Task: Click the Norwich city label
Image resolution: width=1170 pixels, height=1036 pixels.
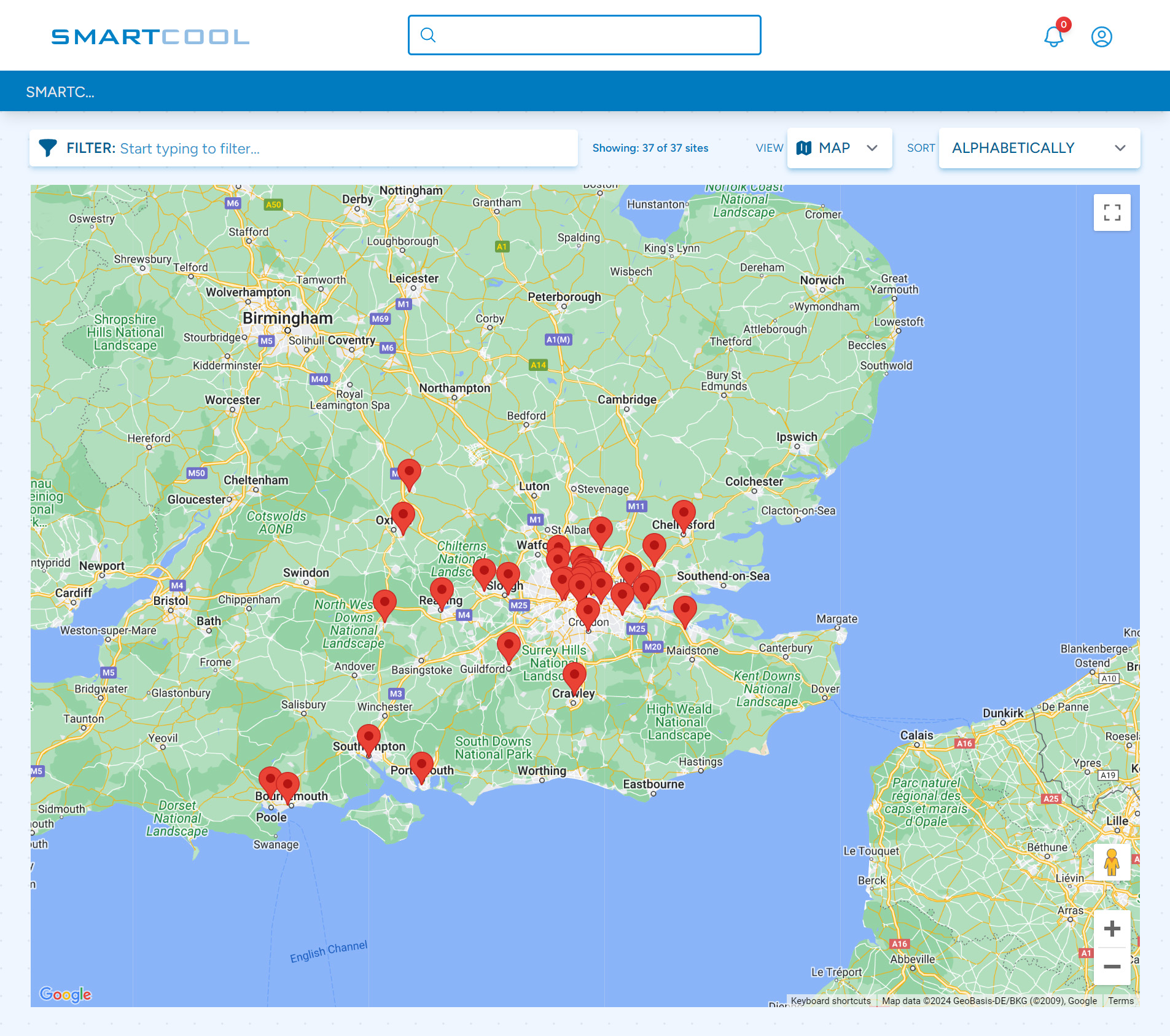Action: (x=822, y=280)
